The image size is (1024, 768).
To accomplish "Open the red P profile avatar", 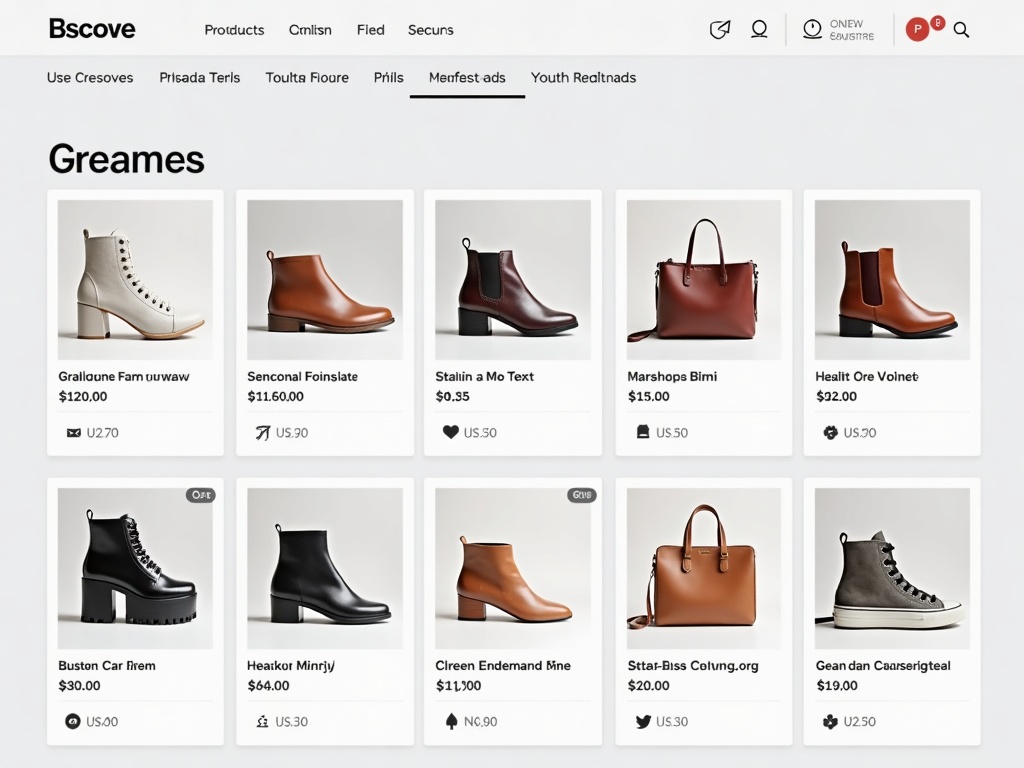I will click(x=918, y=29).
